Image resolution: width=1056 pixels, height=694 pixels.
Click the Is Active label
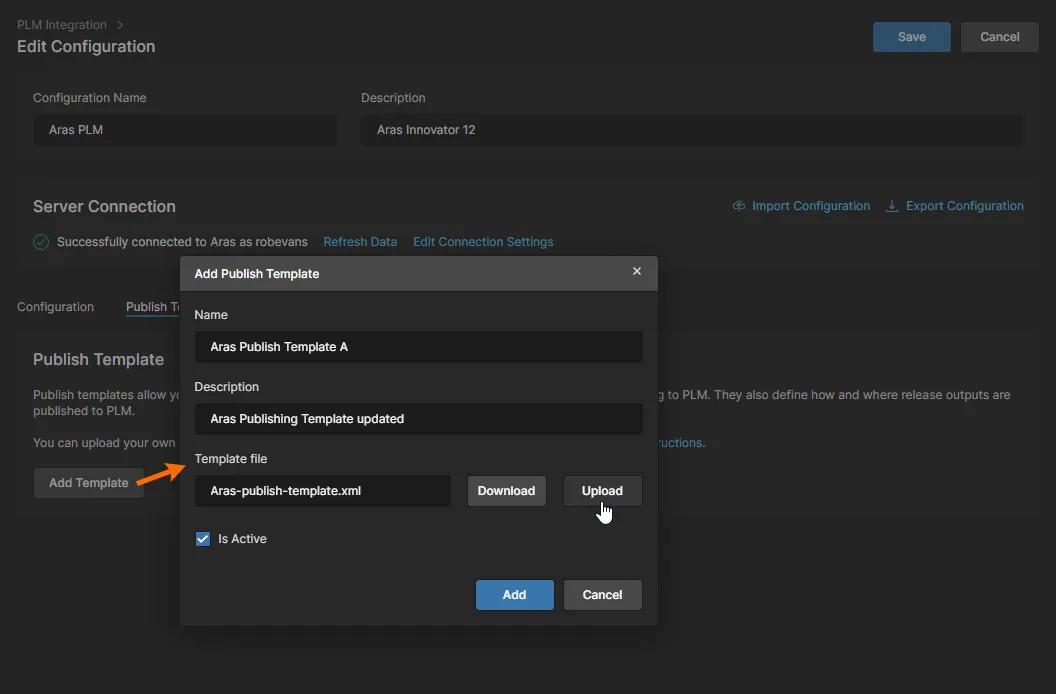[x=242, y=538]
